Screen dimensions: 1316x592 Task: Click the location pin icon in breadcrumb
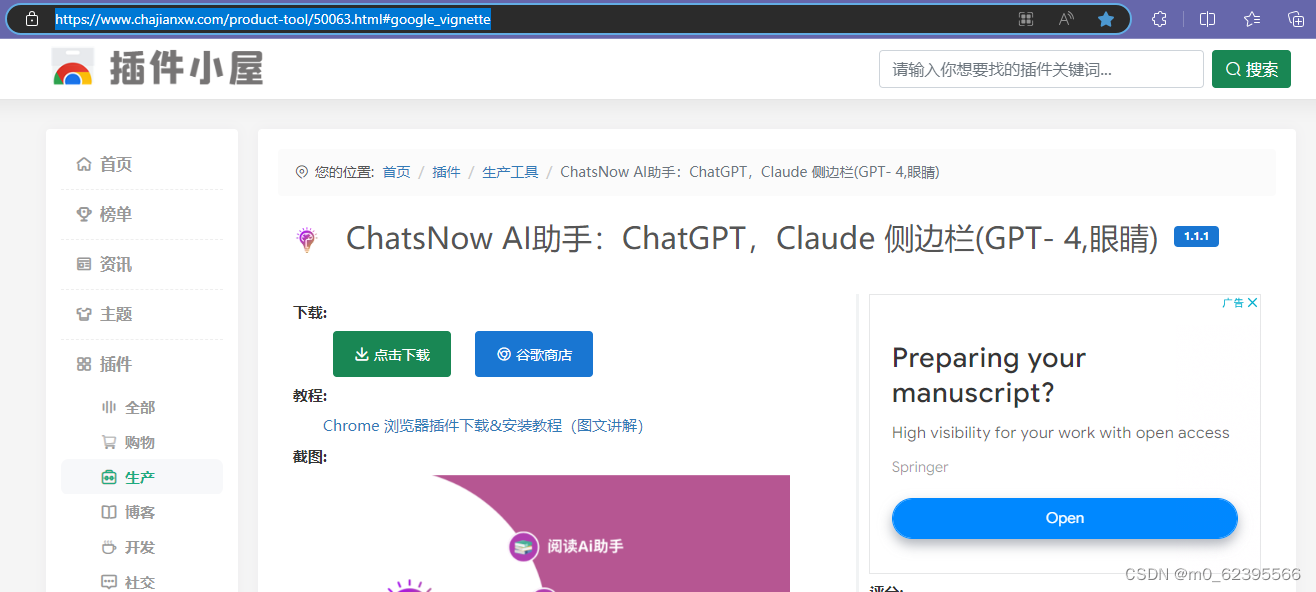(x=302, y=172)
